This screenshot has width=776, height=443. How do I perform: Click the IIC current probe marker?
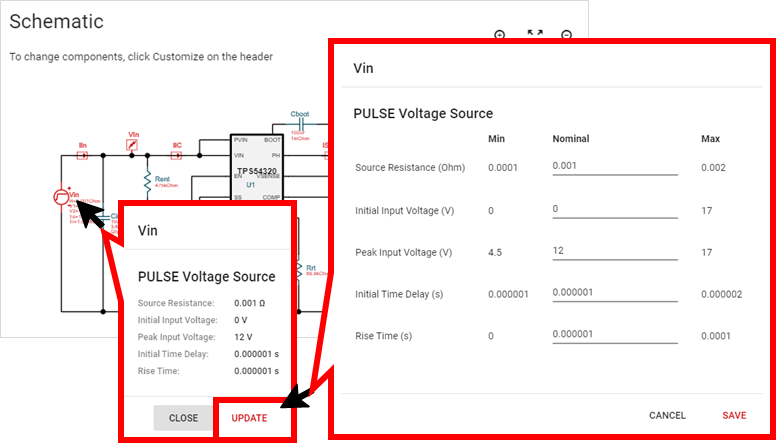coord(177,156)
